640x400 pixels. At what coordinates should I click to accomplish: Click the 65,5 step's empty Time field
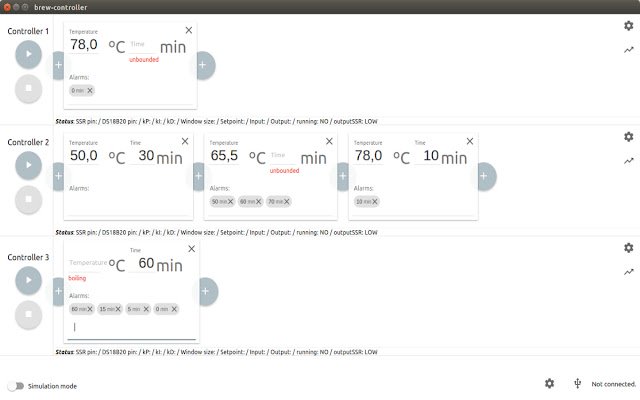283,156
